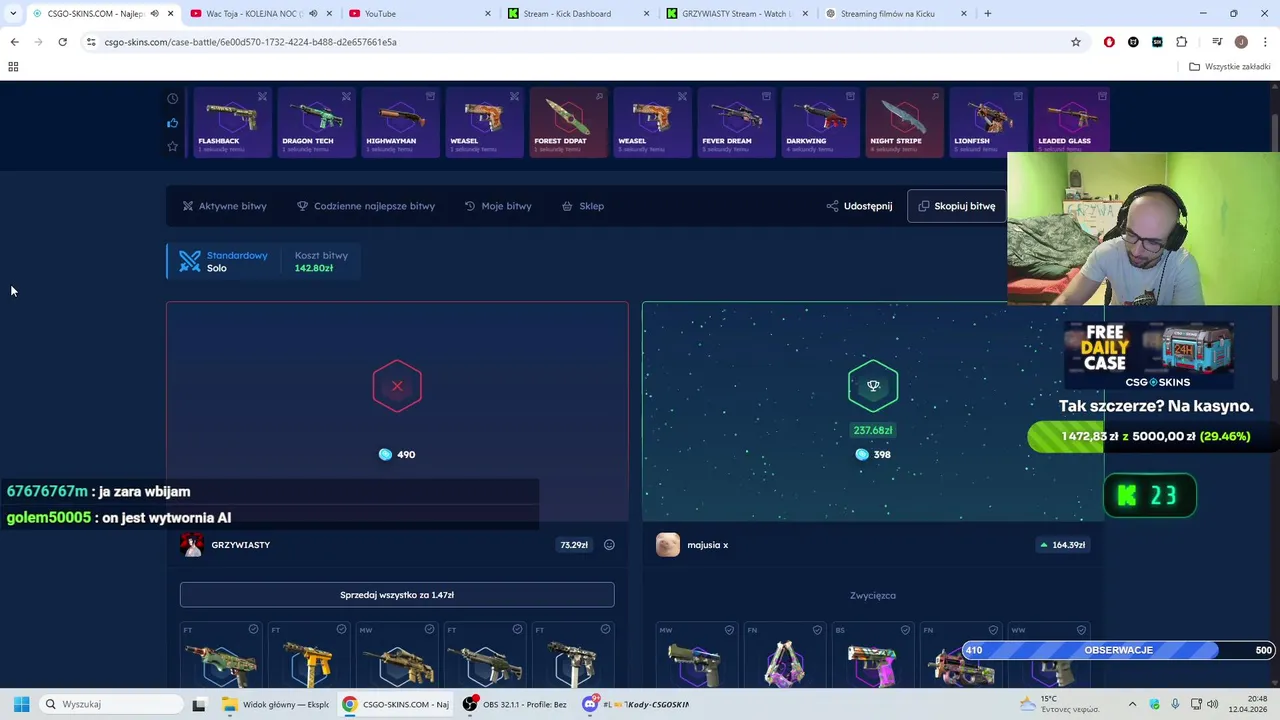
Task: Toggle check mark on GRZYWIASTY's first FT skin
Action: [x=253, y=629]
